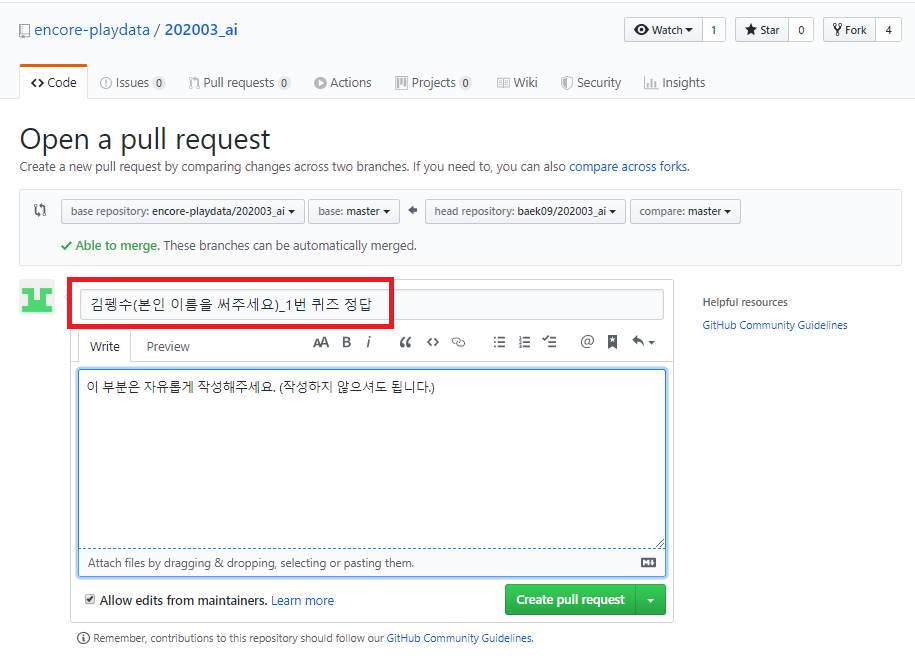Open the Security tab
This screenshot has width=915, height=665.
pos(591,83)
